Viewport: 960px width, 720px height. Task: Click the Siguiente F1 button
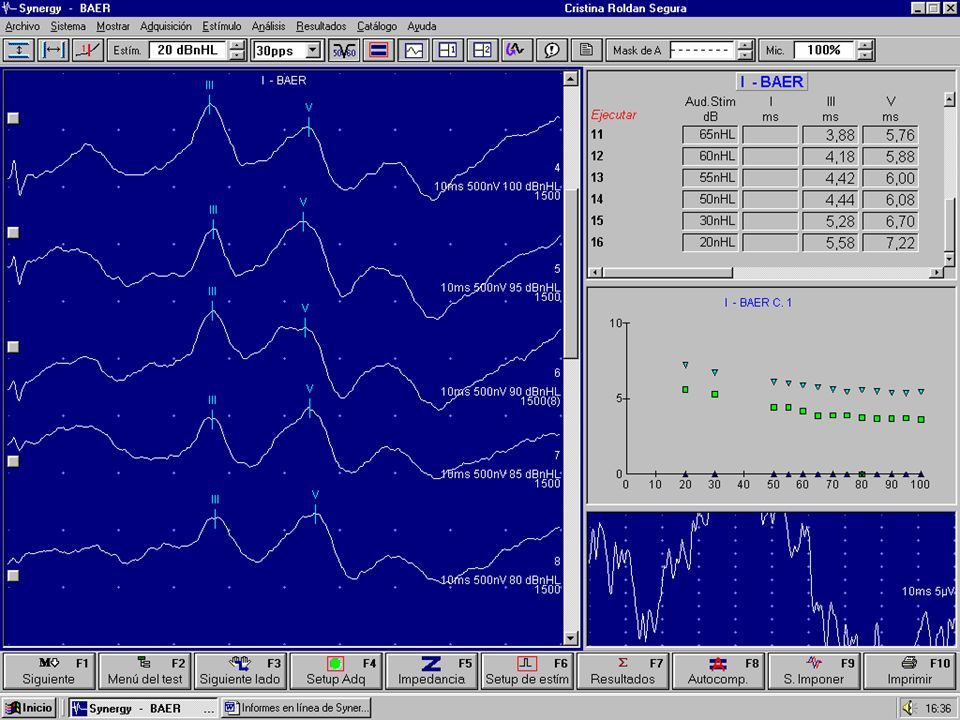click(49, 671)
